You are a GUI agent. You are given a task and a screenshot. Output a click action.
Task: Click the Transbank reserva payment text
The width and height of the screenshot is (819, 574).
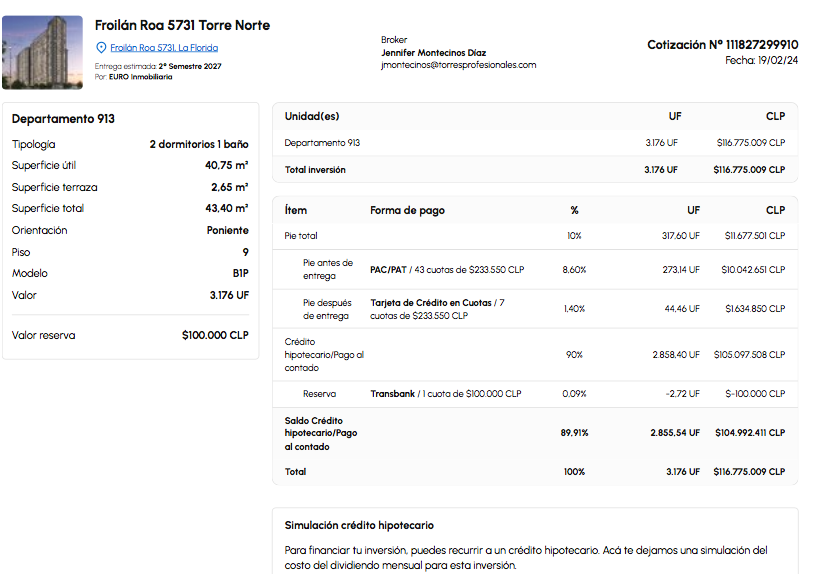point(445,394)
